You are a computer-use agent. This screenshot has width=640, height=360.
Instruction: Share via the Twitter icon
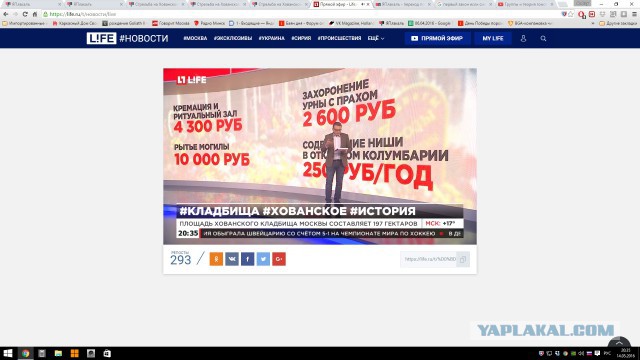pos(263,259)
